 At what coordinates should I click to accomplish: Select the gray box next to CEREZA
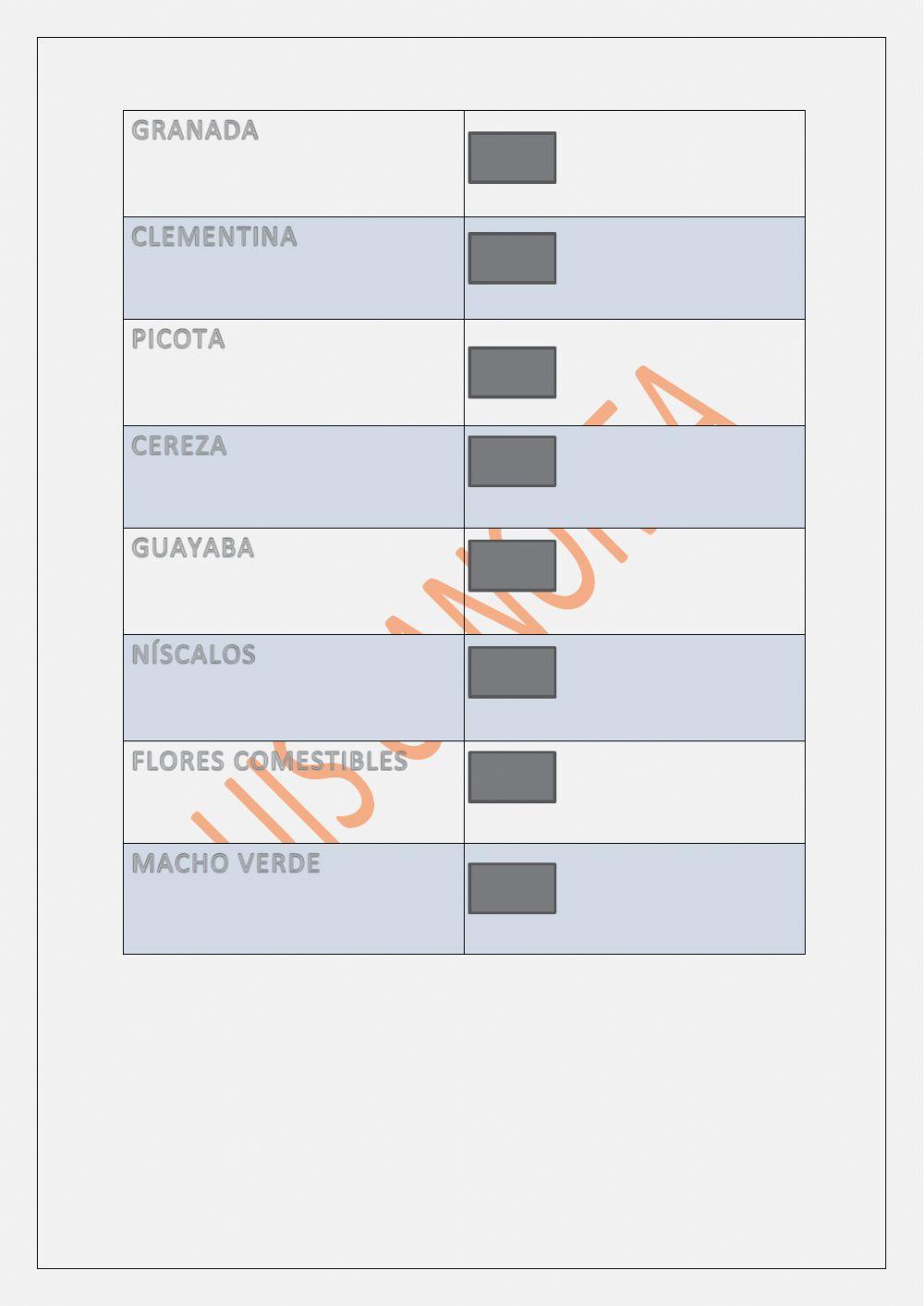512,461
